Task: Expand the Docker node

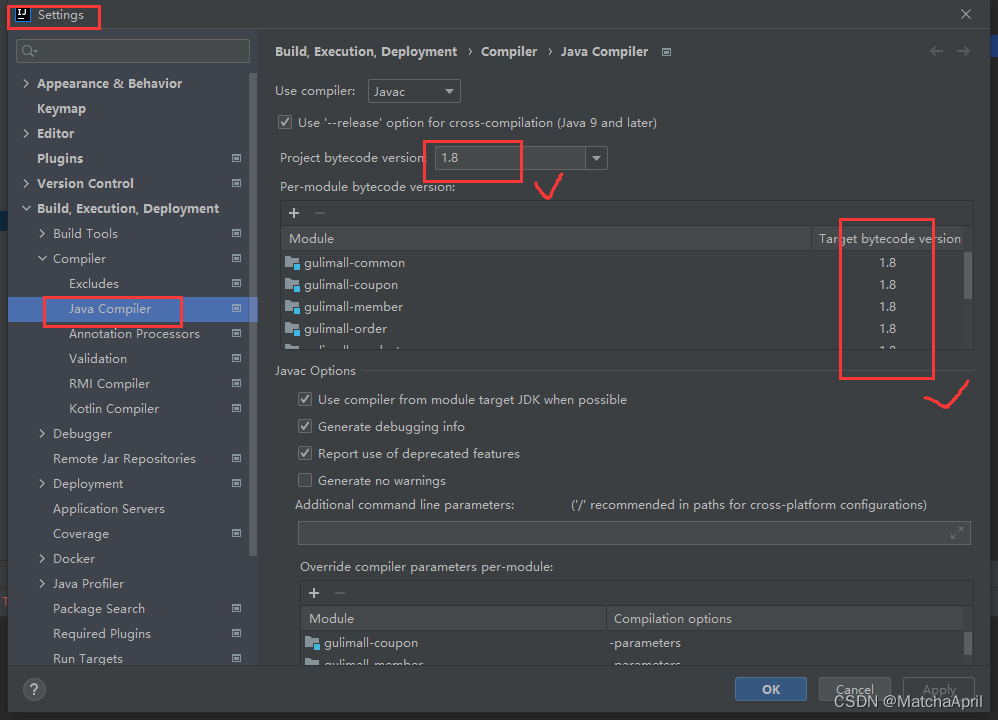Action: [x=42, y=558]
